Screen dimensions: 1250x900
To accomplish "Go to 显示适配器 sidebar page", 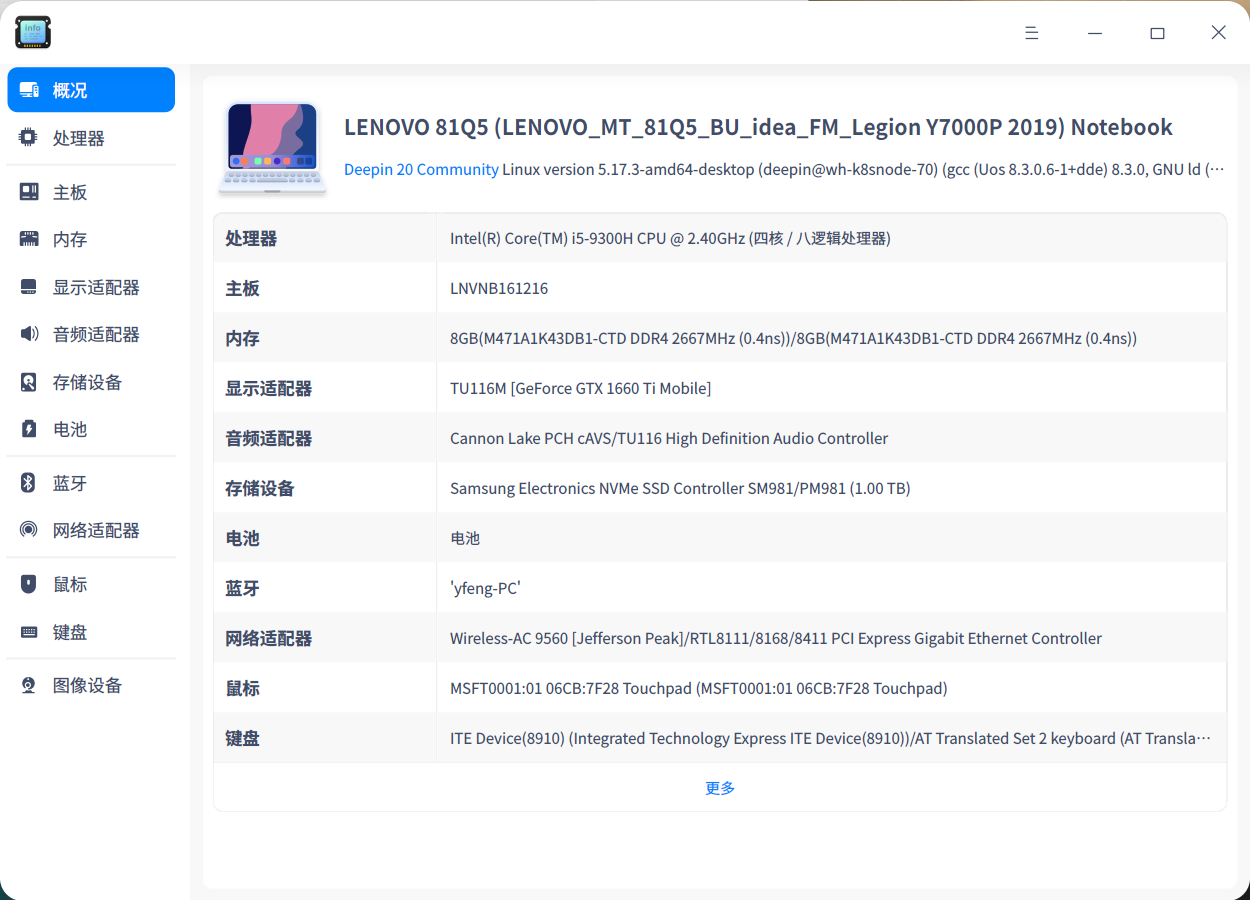I will (x=91, y=287).
